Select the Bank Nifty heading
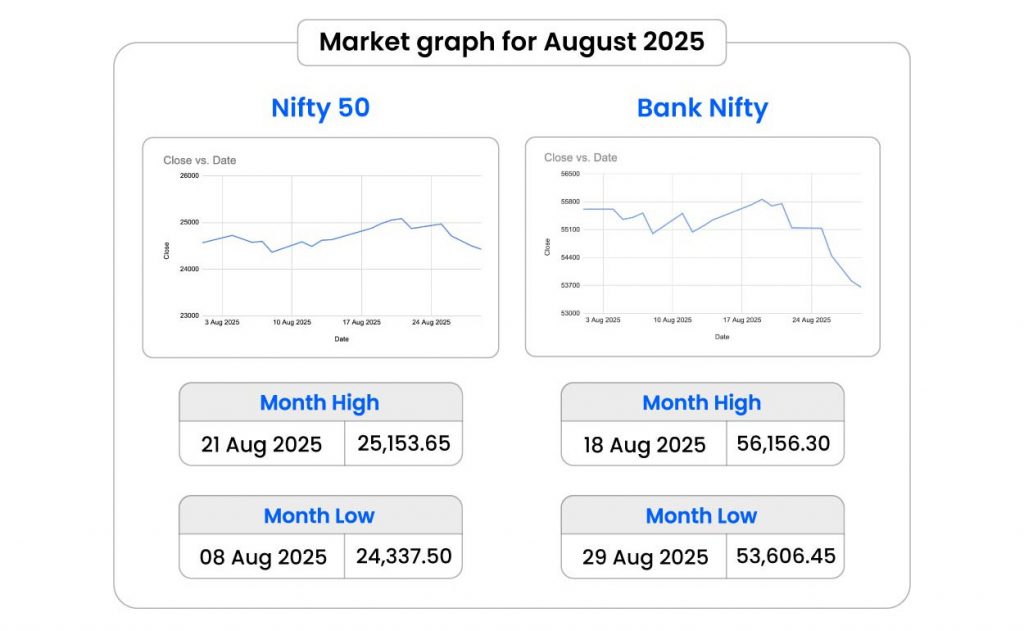The image size is (1024, 631). point(702,108)
